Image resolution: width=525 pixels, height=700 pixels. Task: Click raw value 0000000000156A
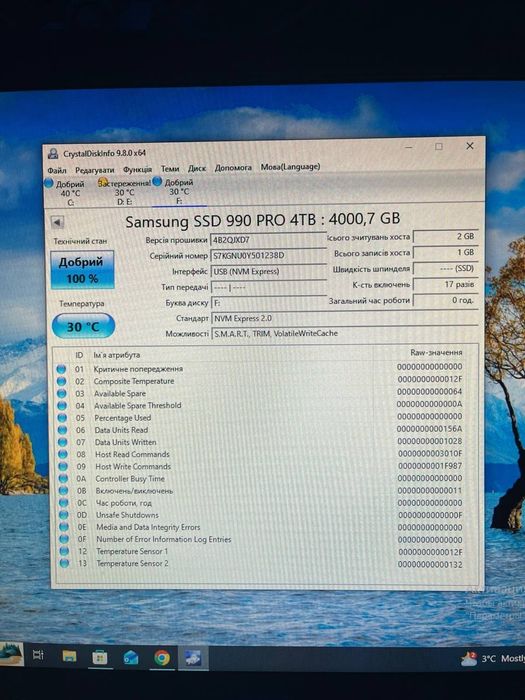point(429,429)
